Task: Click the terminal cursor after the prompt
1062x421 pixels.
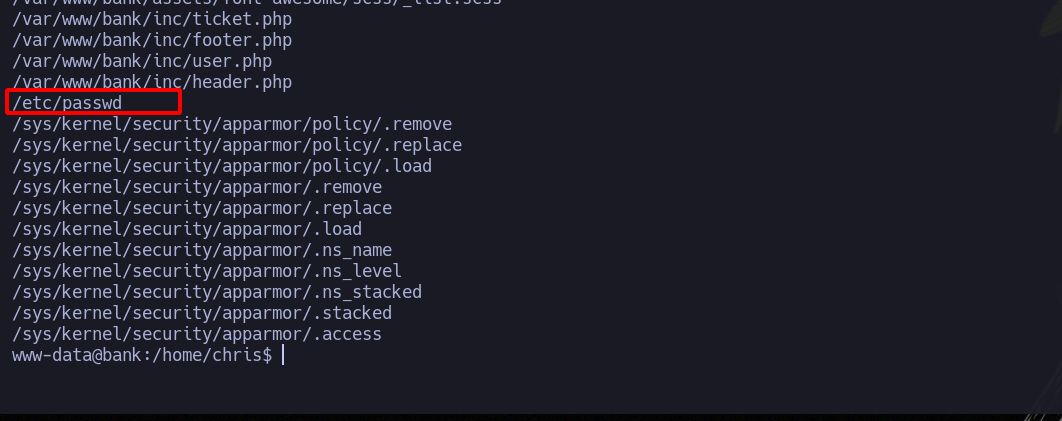Action: tap(283, 355)
